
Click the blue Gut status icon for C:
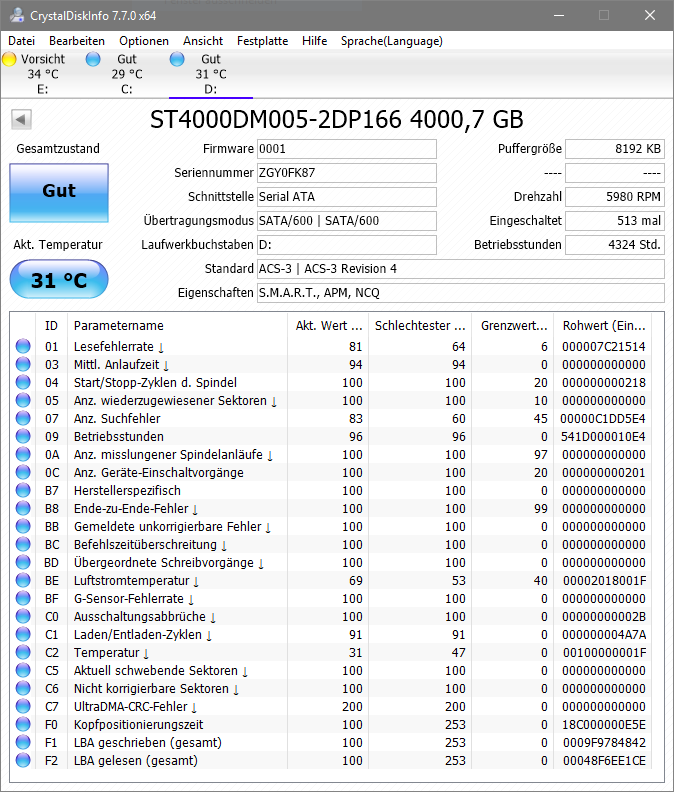tap(93, 59)
